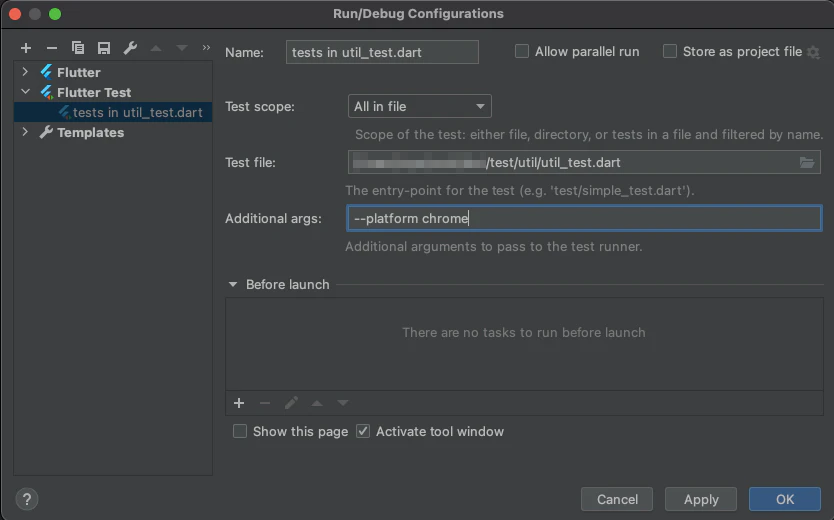Open project file storage gear settings
The image size is (834, 520).
pyautogui.click(x=813, y=52)
